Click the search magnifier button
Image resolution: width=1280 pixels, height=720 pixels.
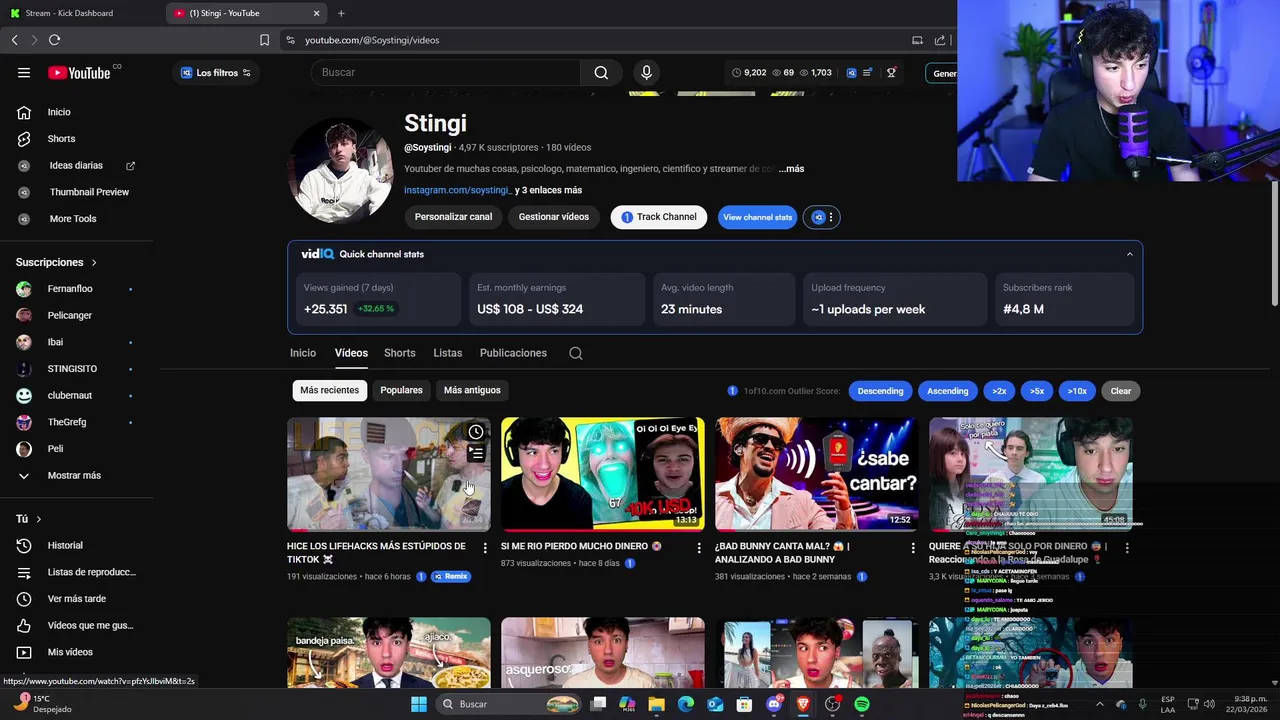click(x=601, y=72)
